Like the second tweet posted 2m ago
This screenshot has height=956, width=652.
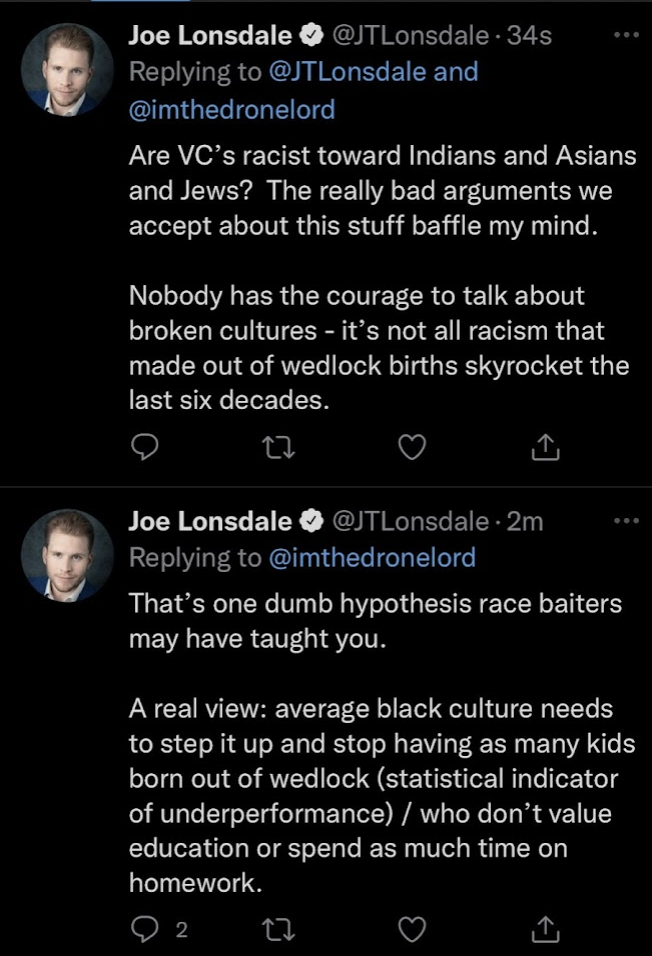point(412,929)
